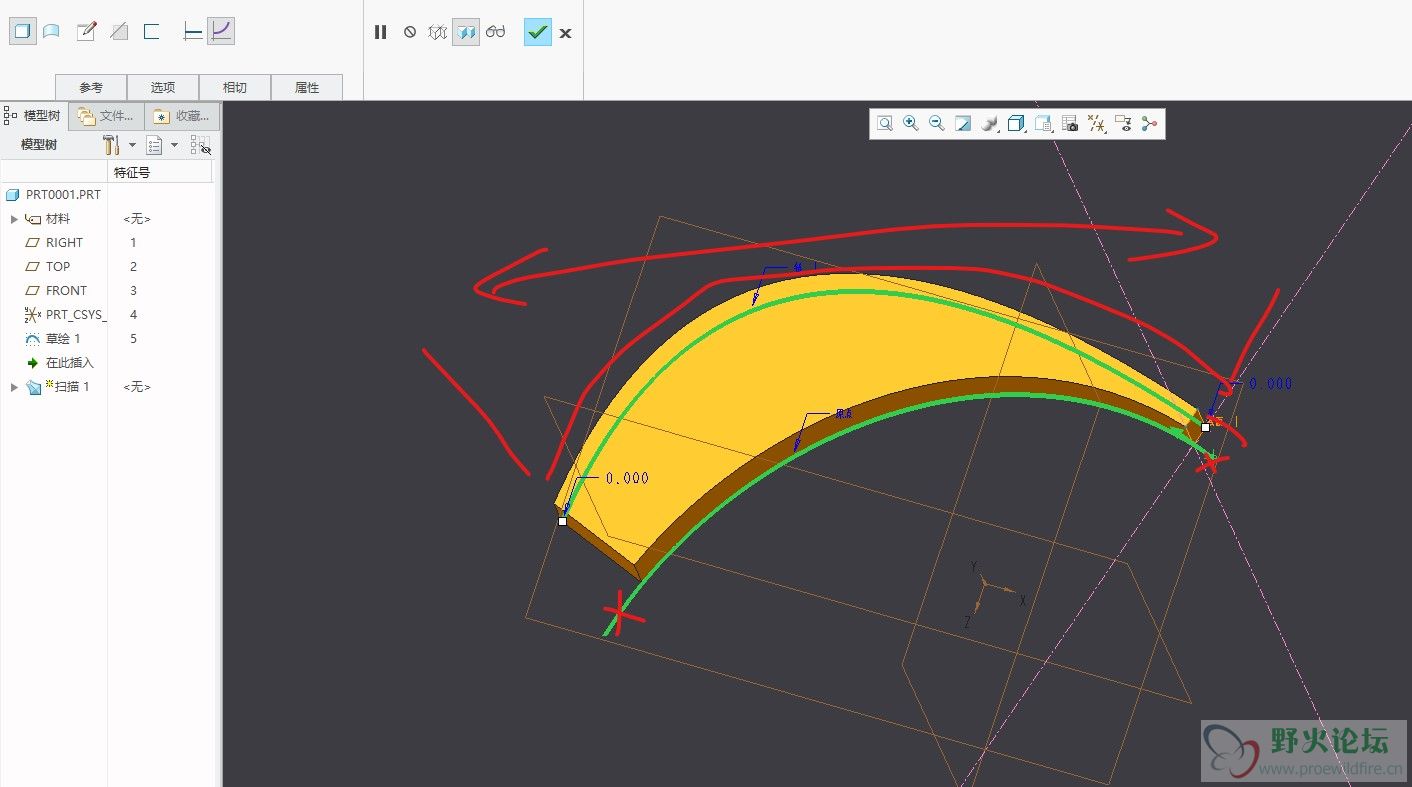Select the surface sweep option

coord(52,32)
